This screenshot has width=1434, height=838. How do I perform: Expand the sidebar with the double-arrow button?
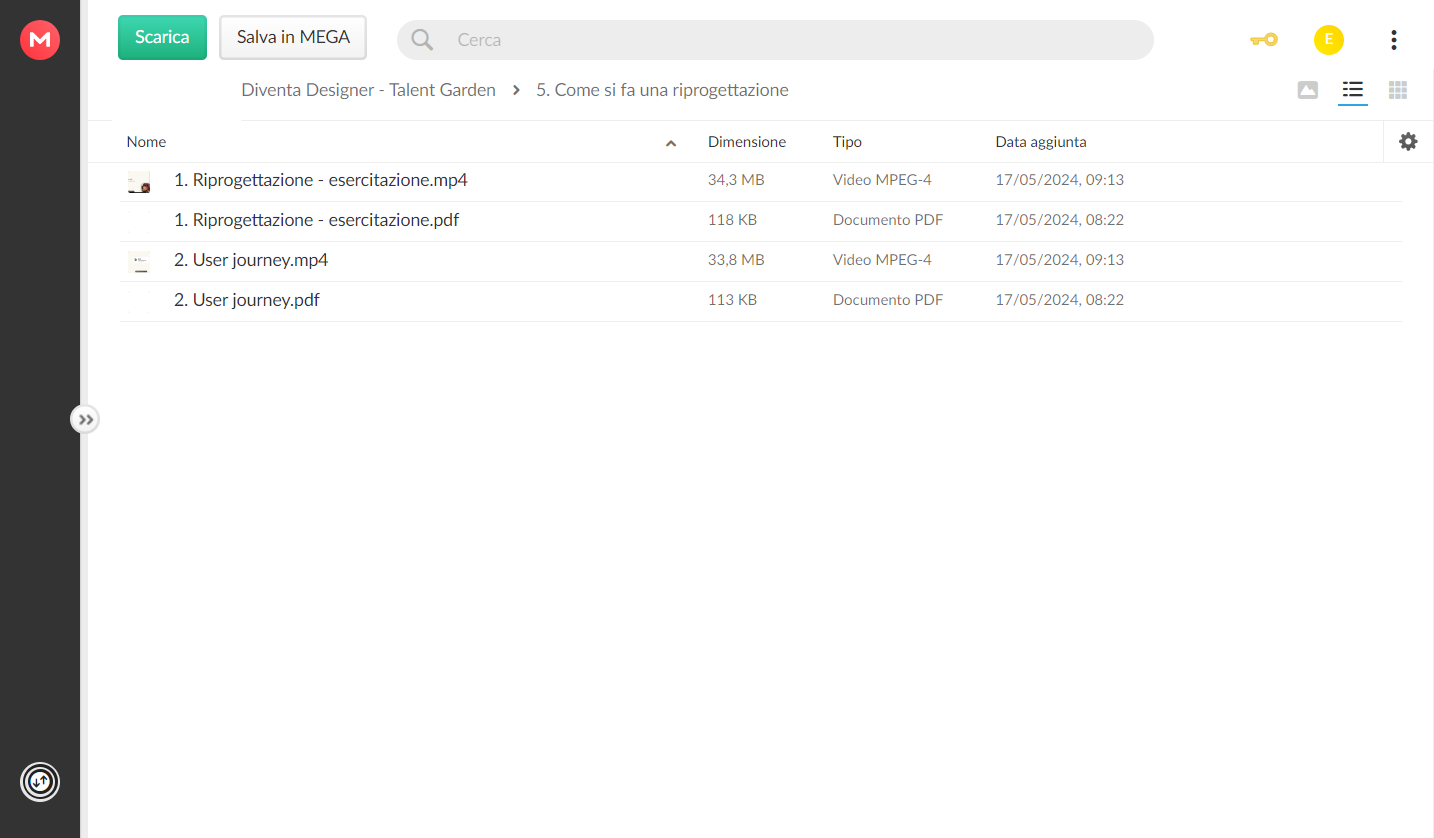pyautogui.click(x=85, y=419)
